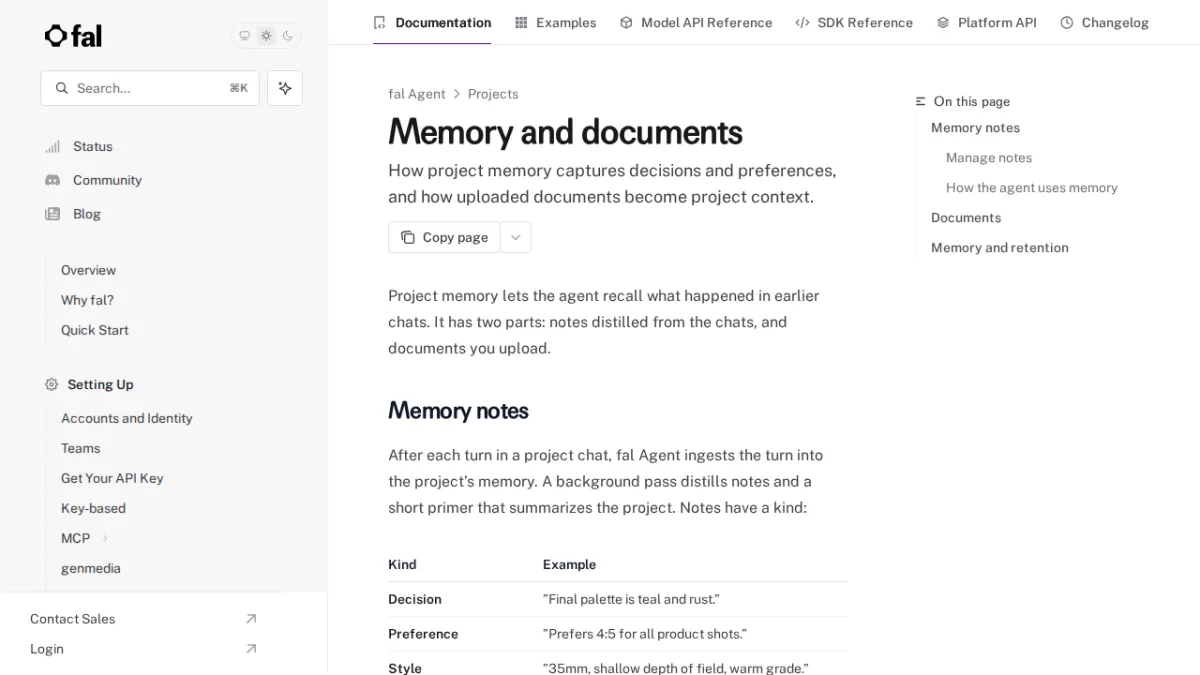Click the Status signal icon
1200x675 pixels.
(x=52, y=146)
